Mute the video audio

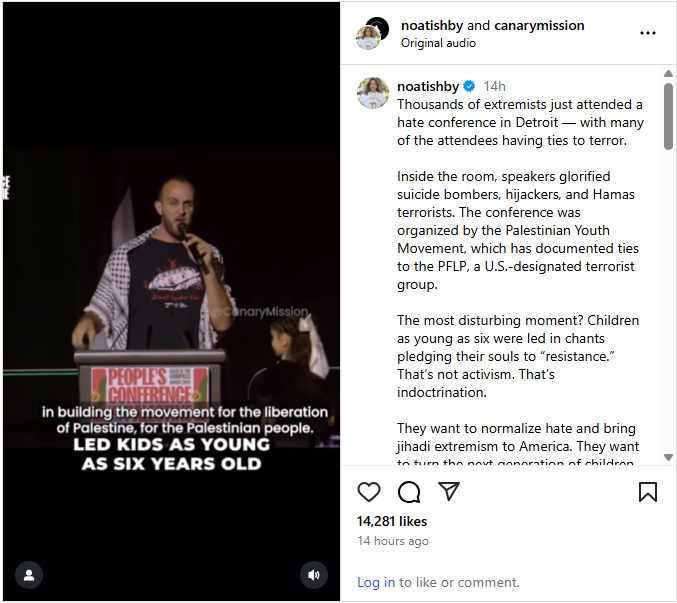(x=314, y=575)
